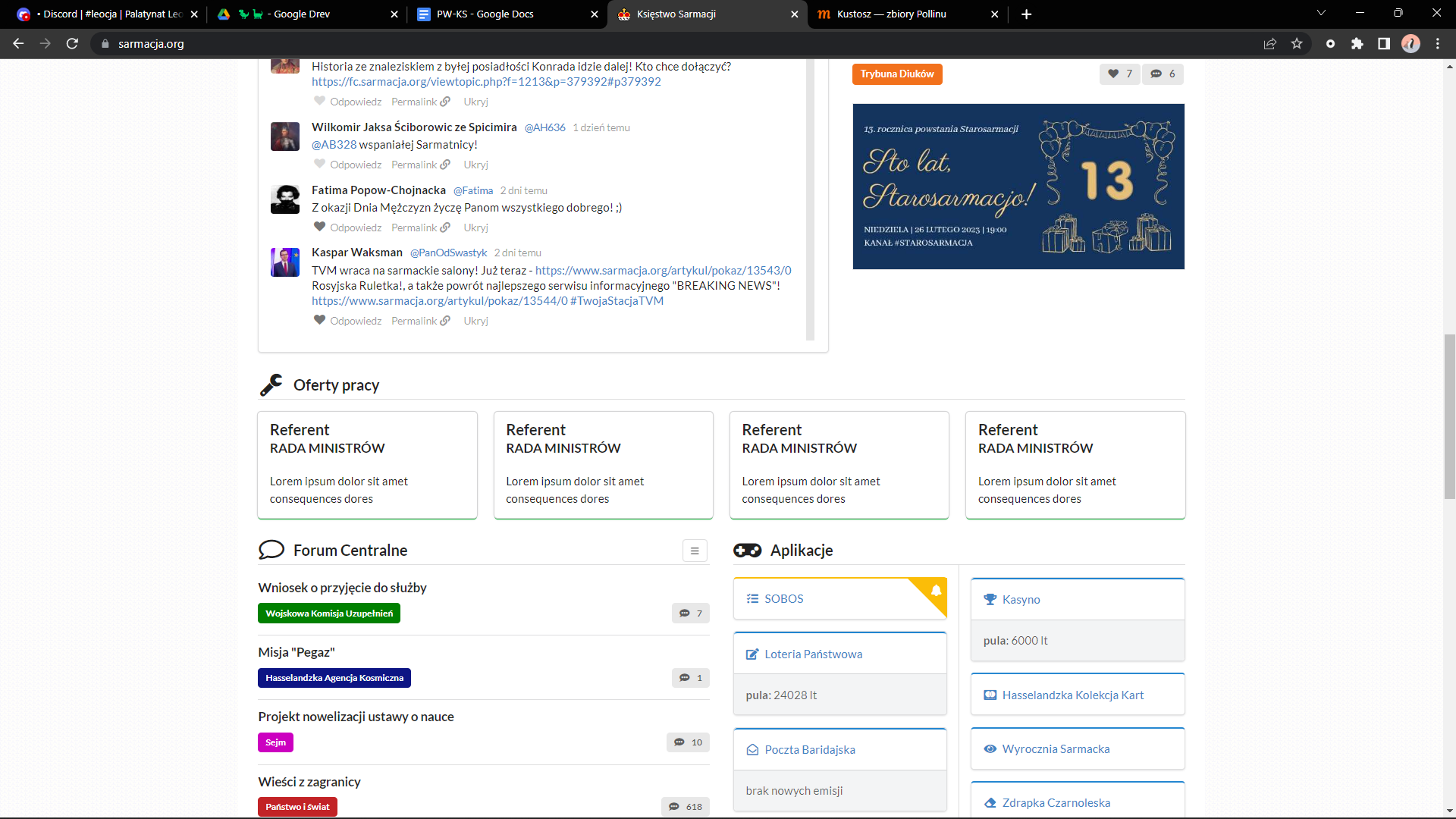The image size is (1456, 819).
Task: Switch to PW-KS Google Docs tab
Action: tap(485, 14)
